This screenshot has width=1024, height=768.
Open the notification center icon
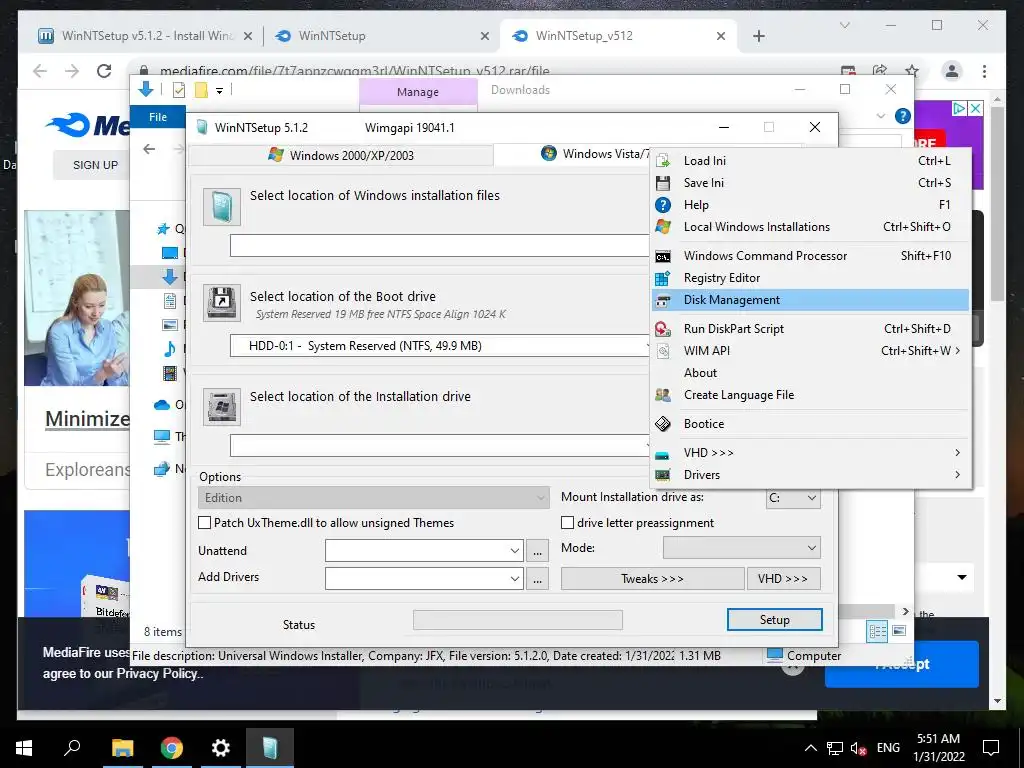(x=991, y=748)
